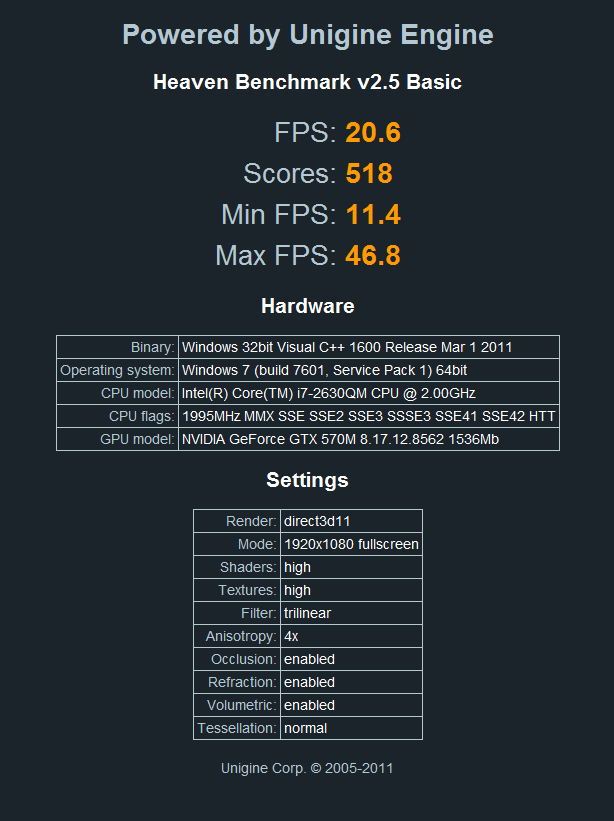
Task: Select the Max FPS value 46.8
Action: tap(373, 256)
